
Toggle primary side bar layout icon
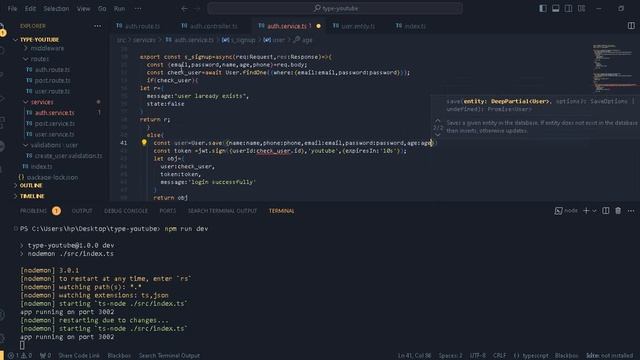[x=542, y=9]
